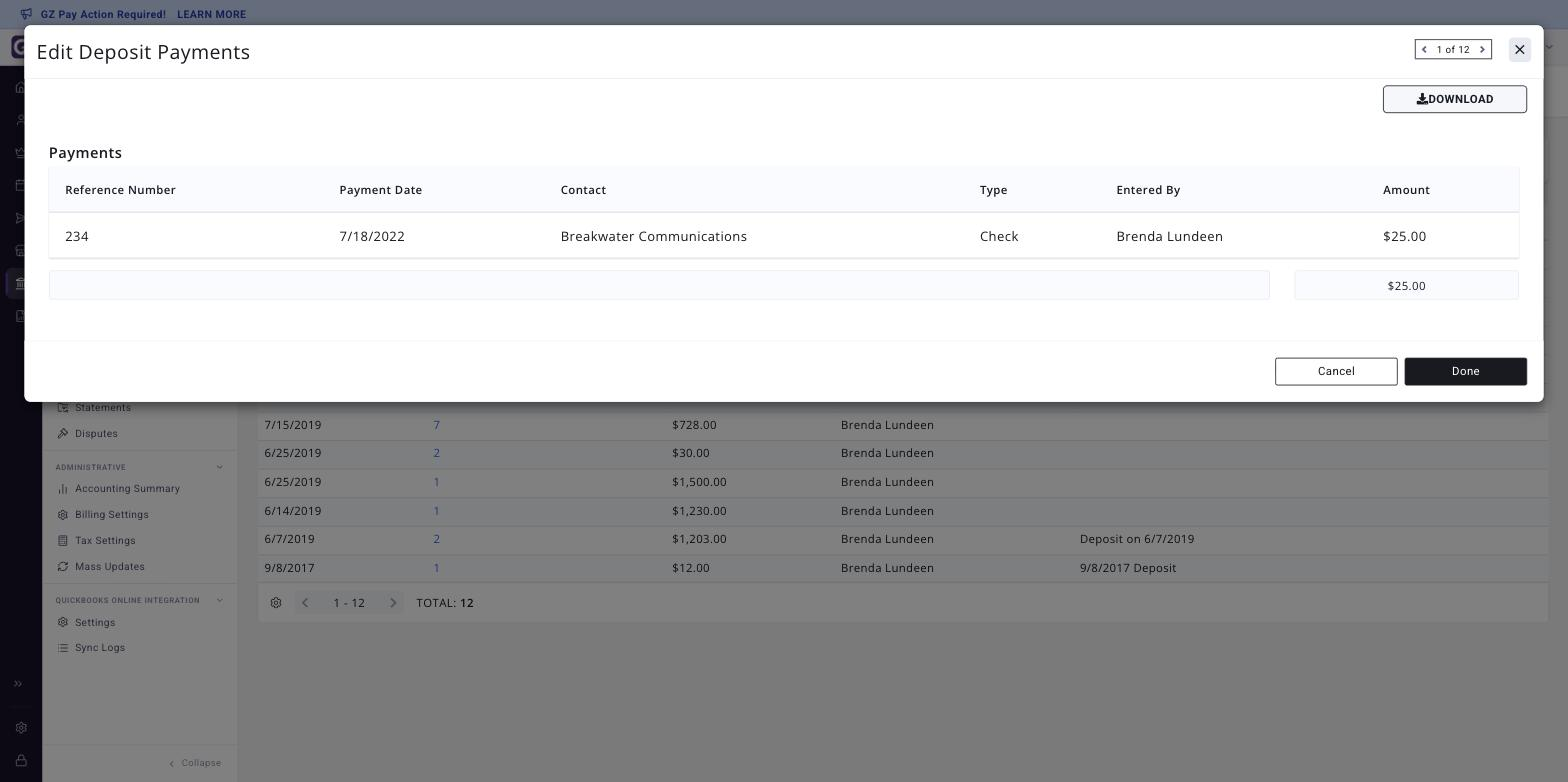
Task: Open Disputes in the sidebar
Action: pos(96,434)
